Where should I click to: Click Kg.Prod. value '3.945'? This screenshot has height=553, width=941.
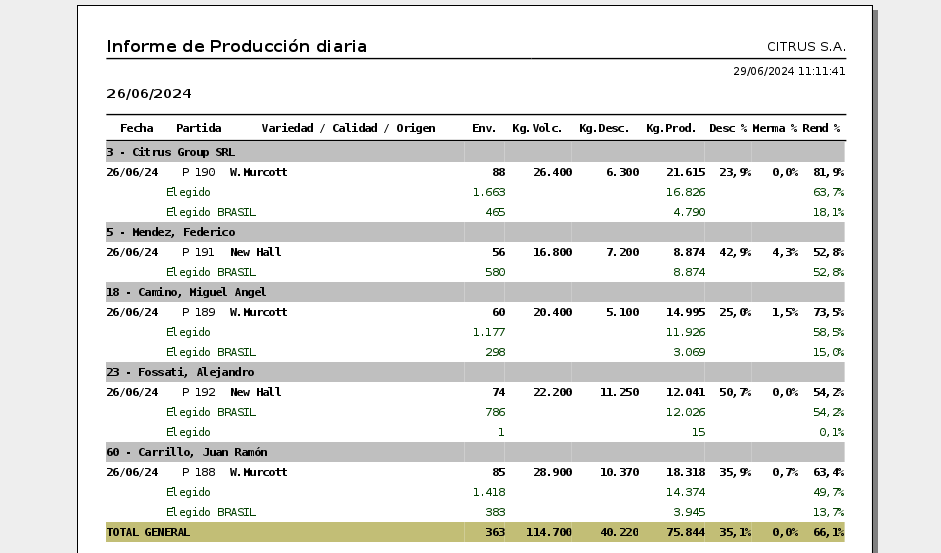coord(689,512)
